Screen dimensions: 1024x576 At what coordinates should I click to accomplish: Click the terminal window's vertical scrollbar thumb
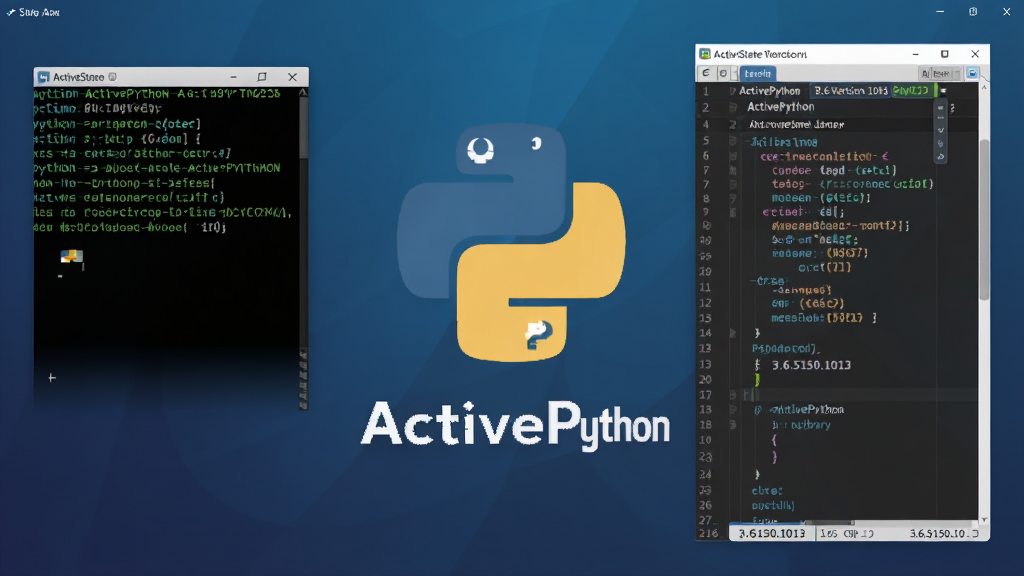(304, 127)
